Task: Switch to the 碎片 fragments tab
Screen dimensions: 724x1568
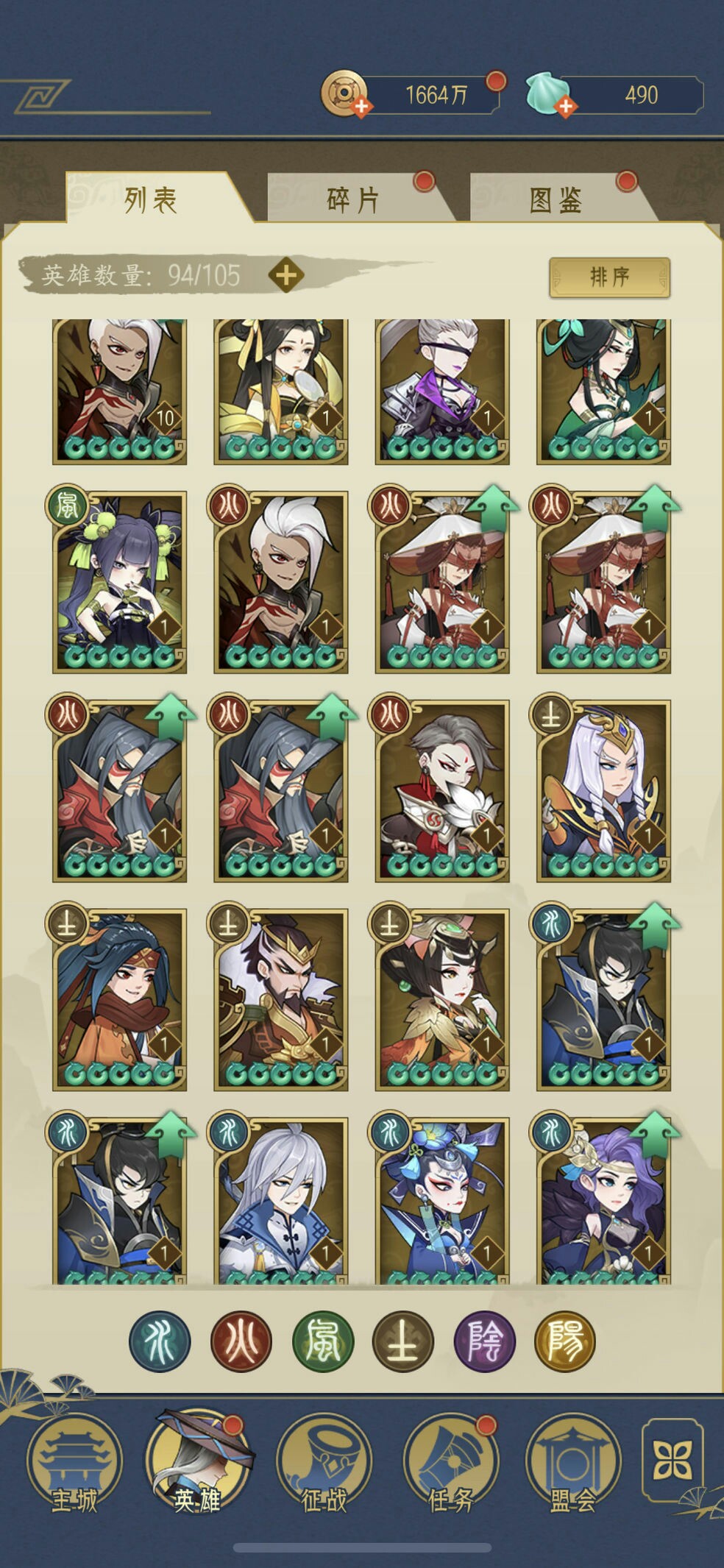Action: 353,199
